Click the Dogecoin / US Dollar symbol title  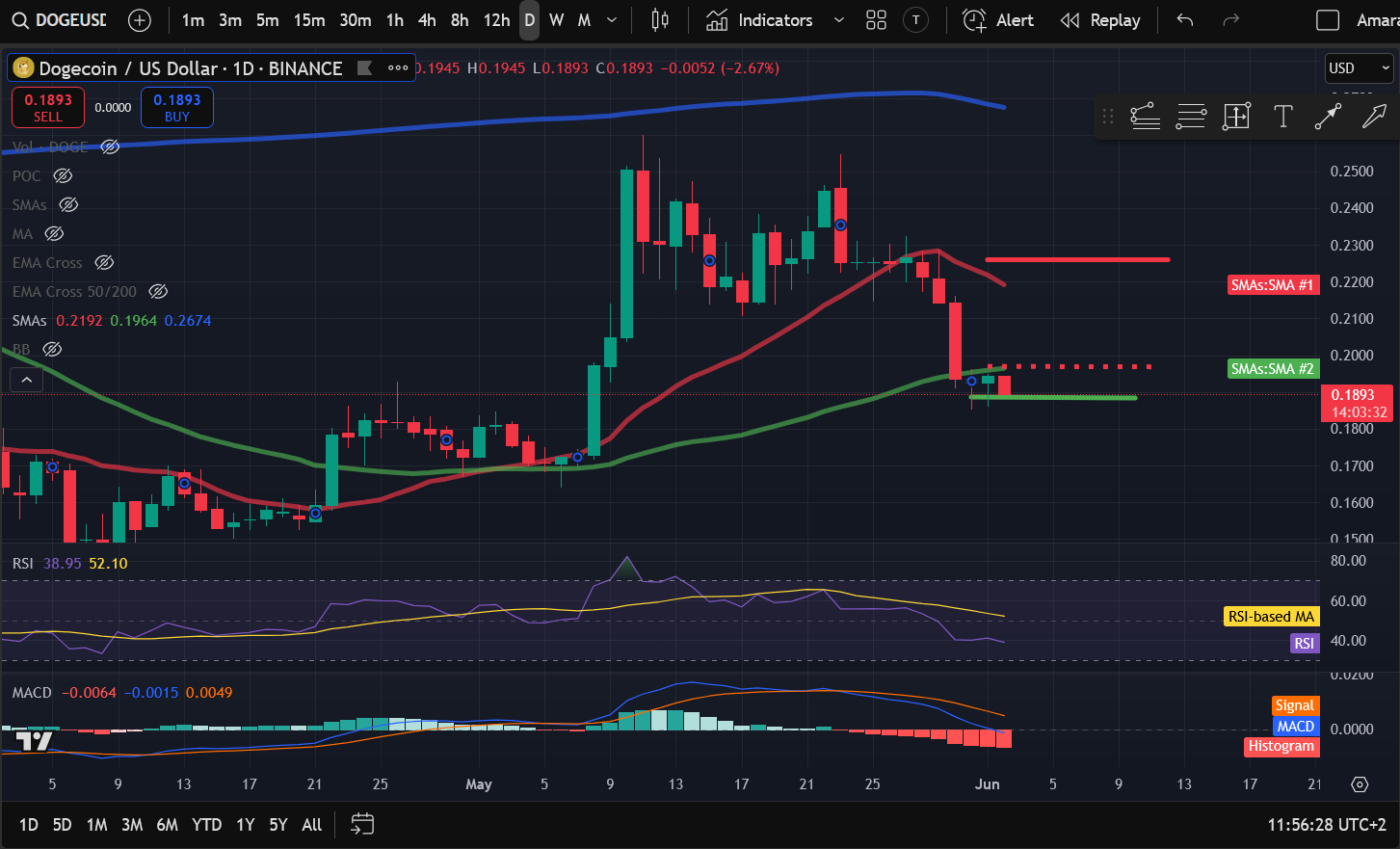(191, 68)
